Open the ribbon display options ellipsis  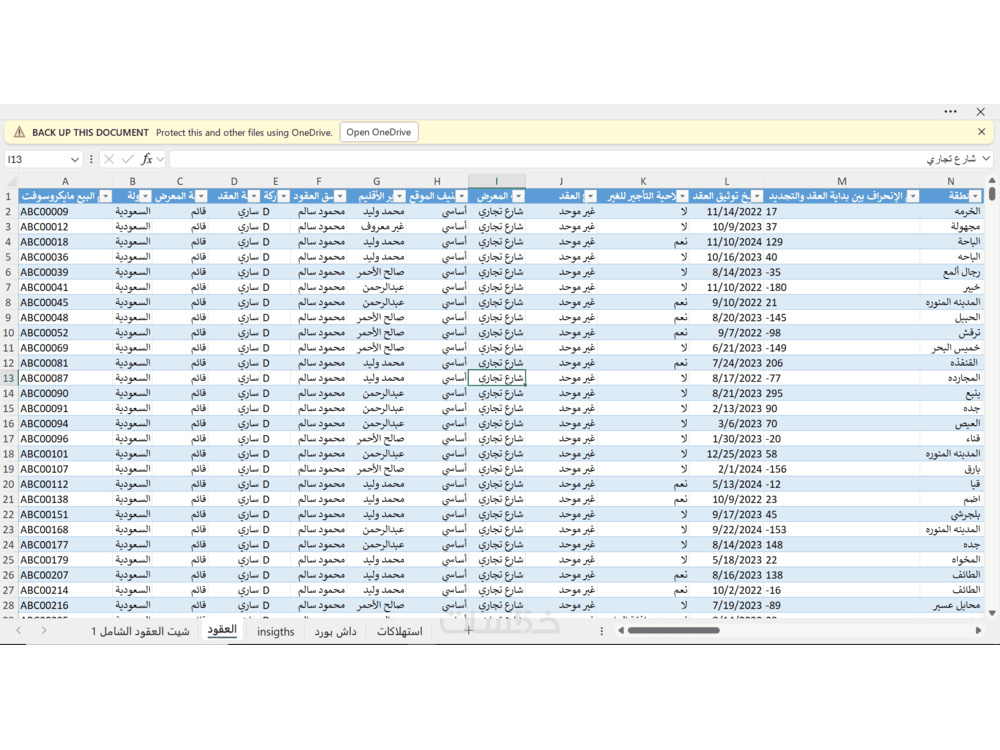pyautogui.click(x=950, y=112)
